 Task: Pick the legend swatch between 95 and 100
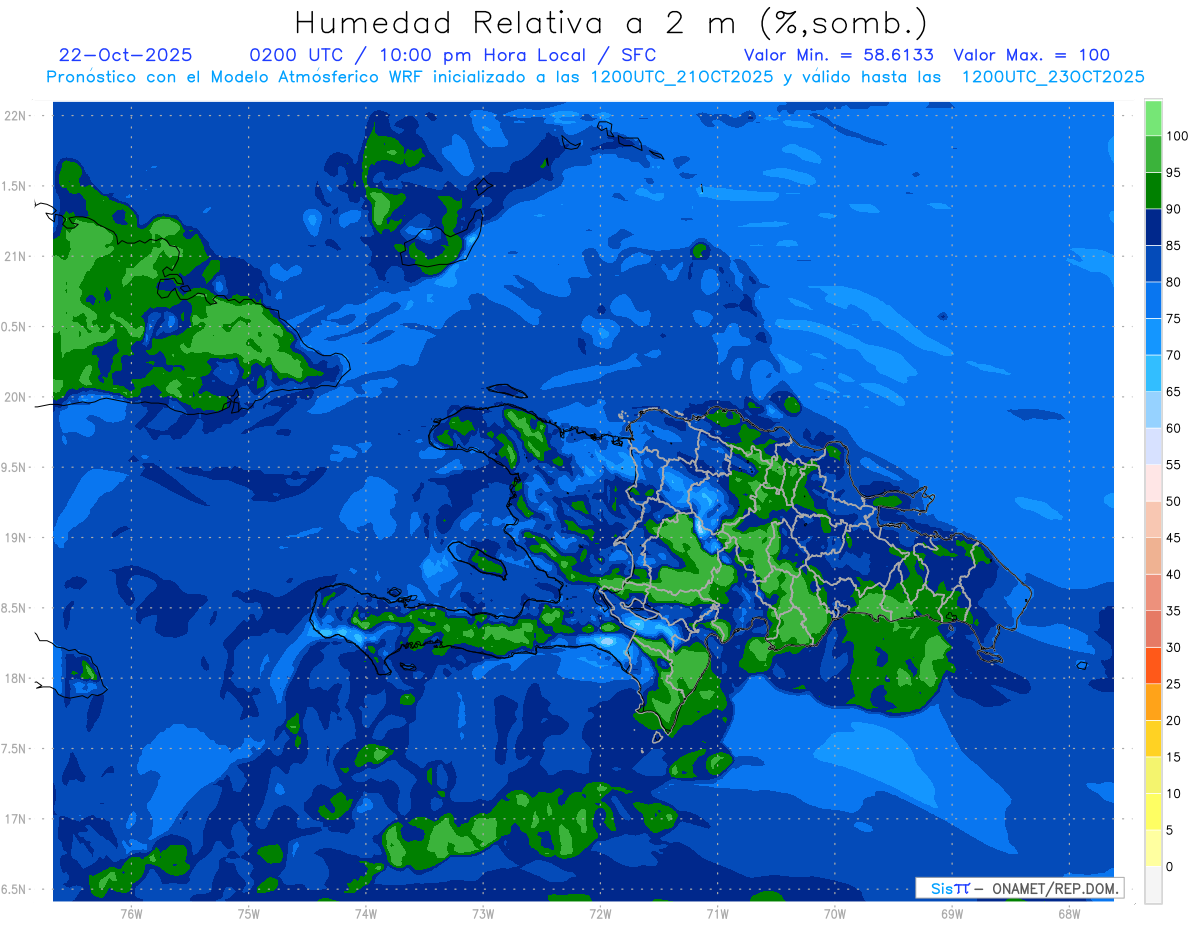click(1153, 154)
